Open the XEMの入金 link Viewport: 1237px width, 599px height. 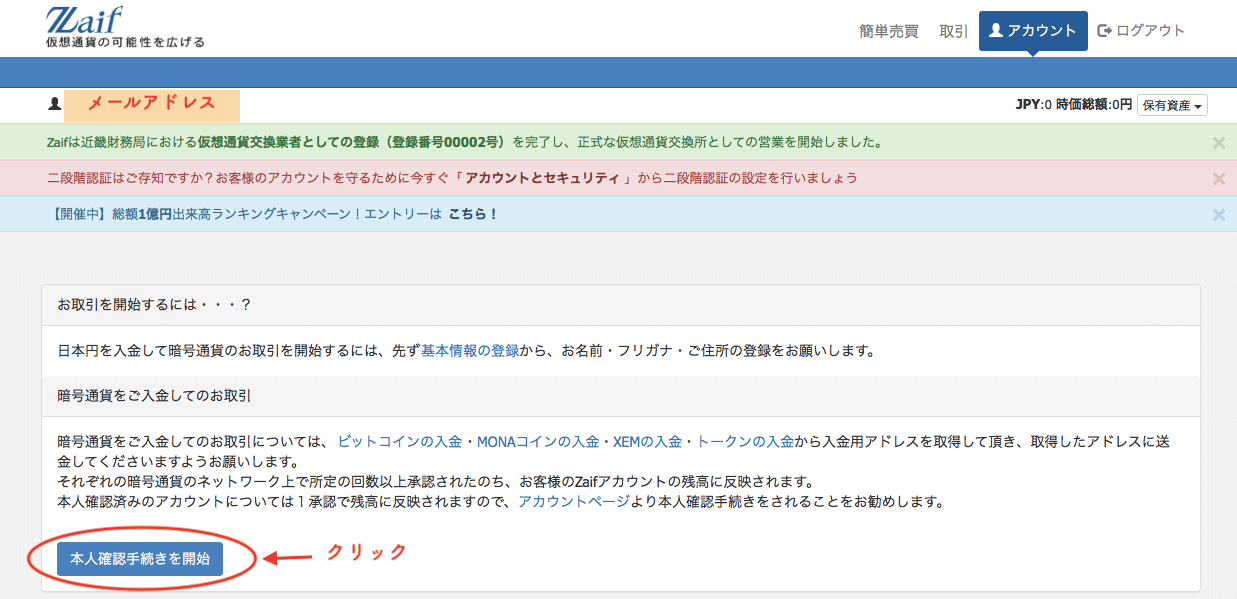tap(647, 441)
